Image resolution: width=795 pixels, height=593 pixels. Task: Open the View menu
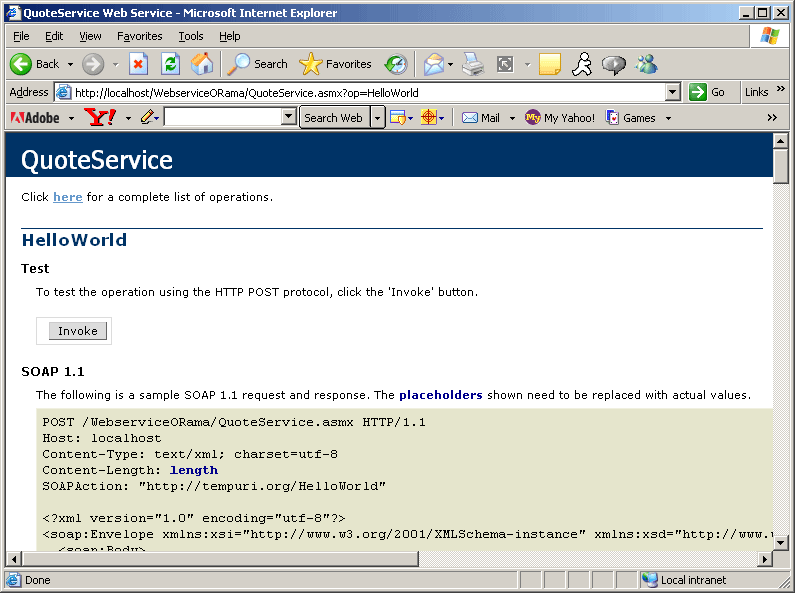(90, 36)
